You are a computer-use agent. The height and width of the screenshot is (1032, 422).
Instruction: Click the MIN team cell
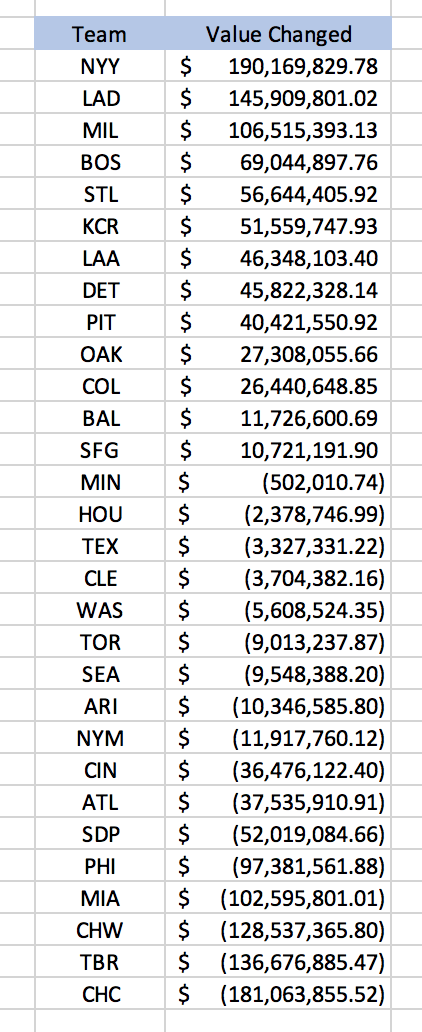tap(100, 482)
